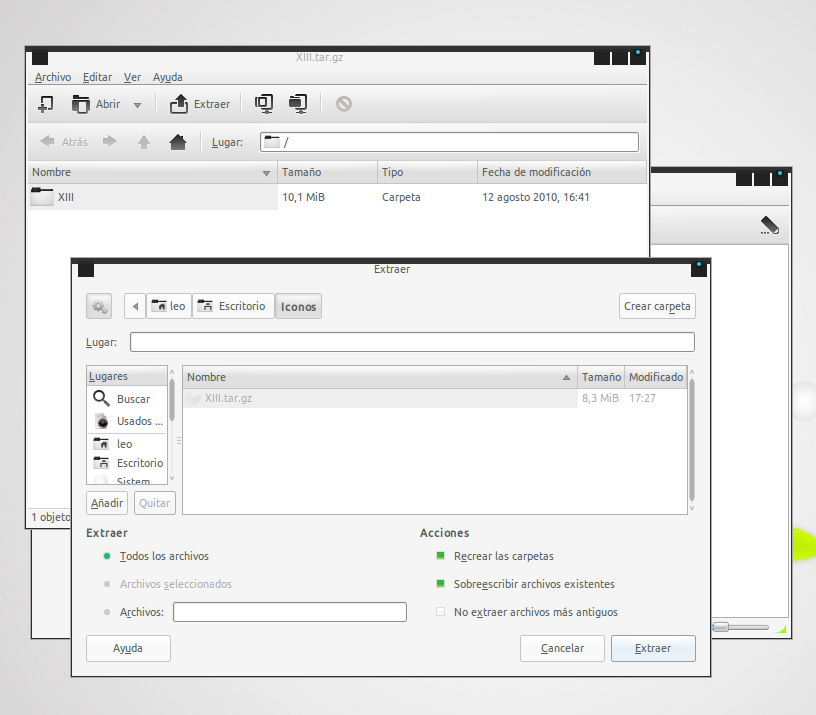
Task: Click the new archive icon in toolbar
Action: (46, 104)
